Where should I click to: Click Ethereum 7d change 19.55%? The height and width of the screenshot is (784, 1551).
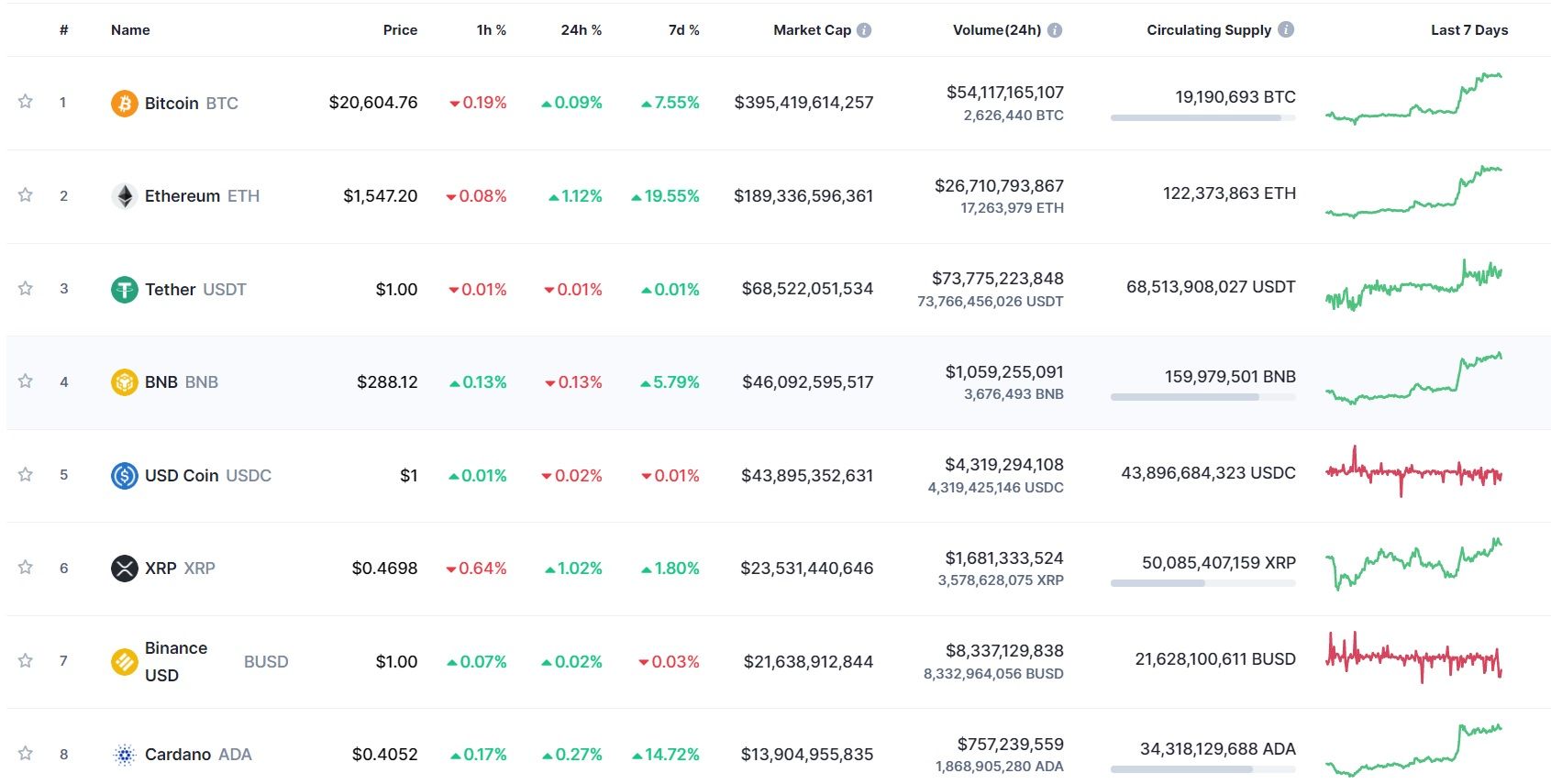665,196
